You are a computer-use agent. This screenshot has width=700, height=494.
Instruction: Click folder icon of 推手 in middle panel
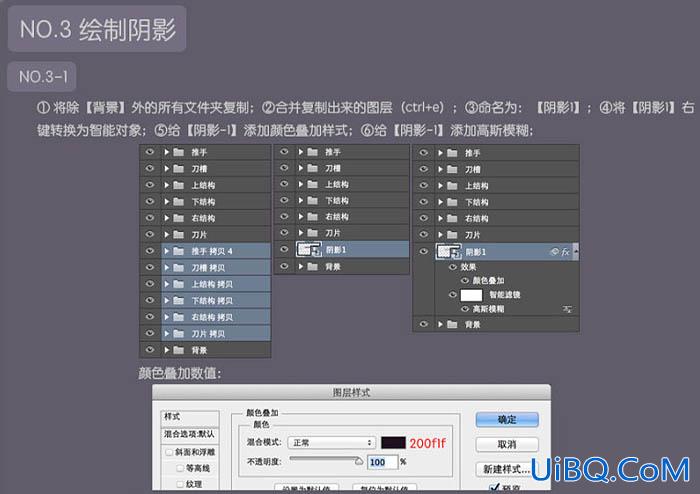pyautogui.click(x=312, y=152)
